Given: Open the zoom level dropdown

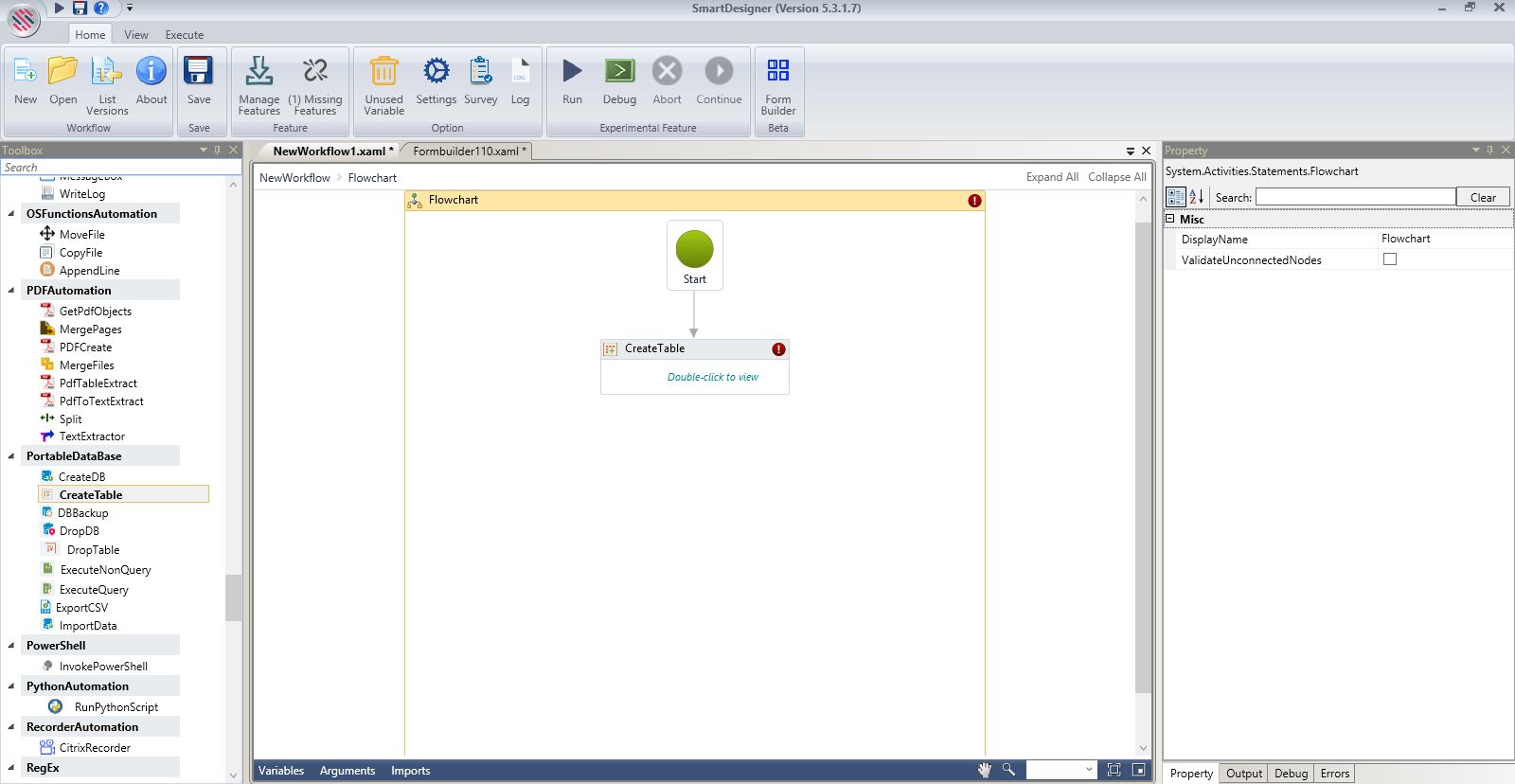Looking at the screenshot, I should 1089,770.
